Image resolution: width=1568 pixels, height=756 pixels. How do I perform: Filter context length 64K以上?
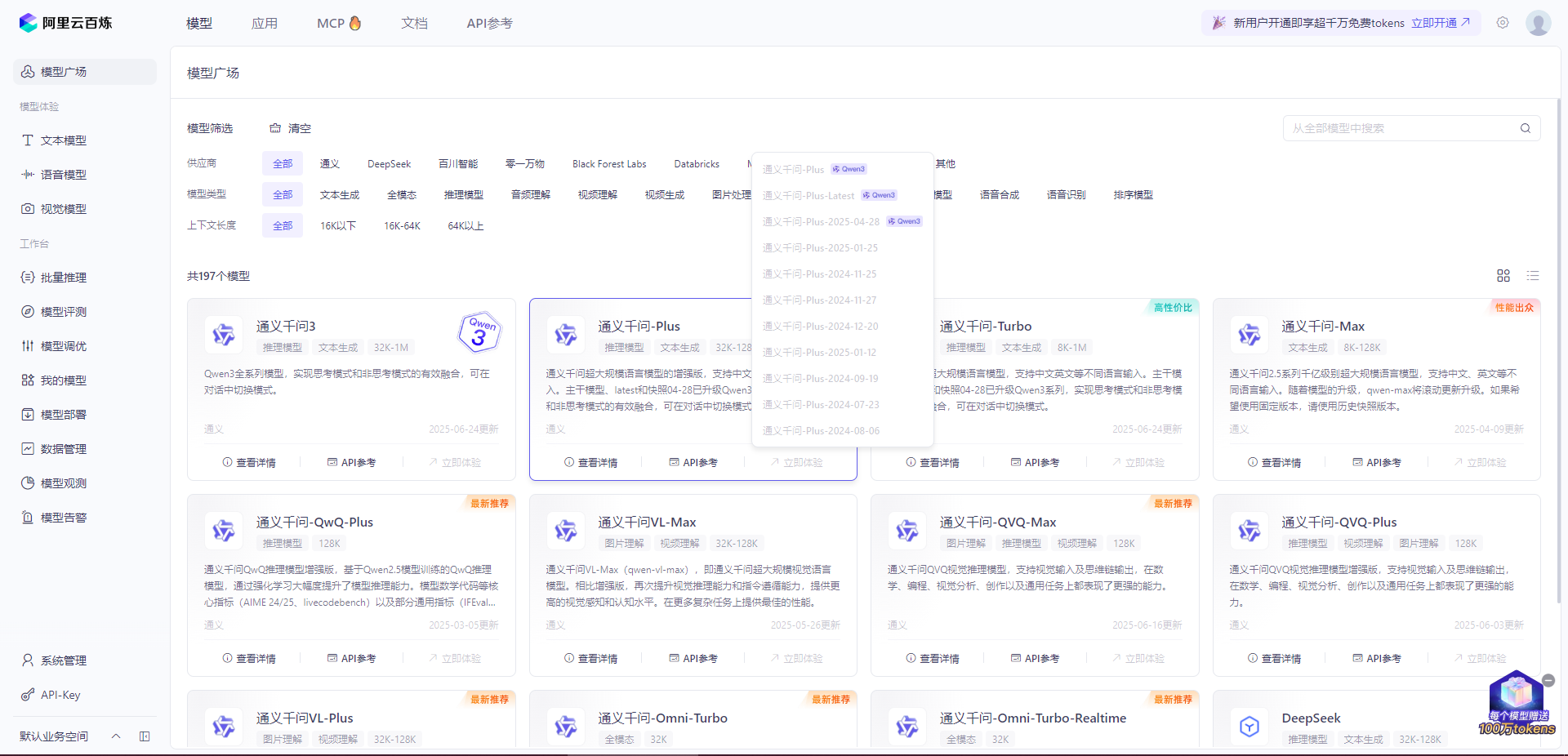click(465, 226)
